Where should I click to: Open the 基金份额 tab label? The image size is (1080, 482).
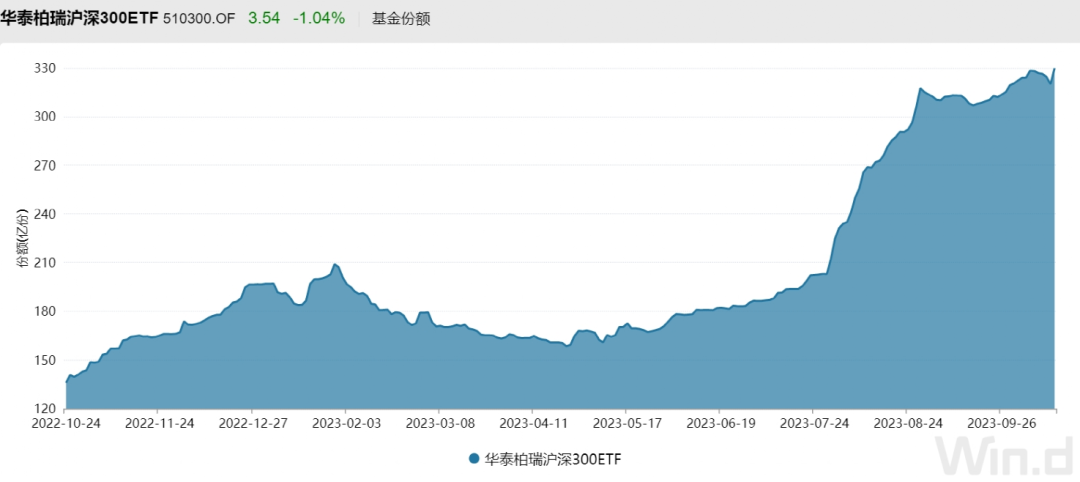click(x=401, y=19)
